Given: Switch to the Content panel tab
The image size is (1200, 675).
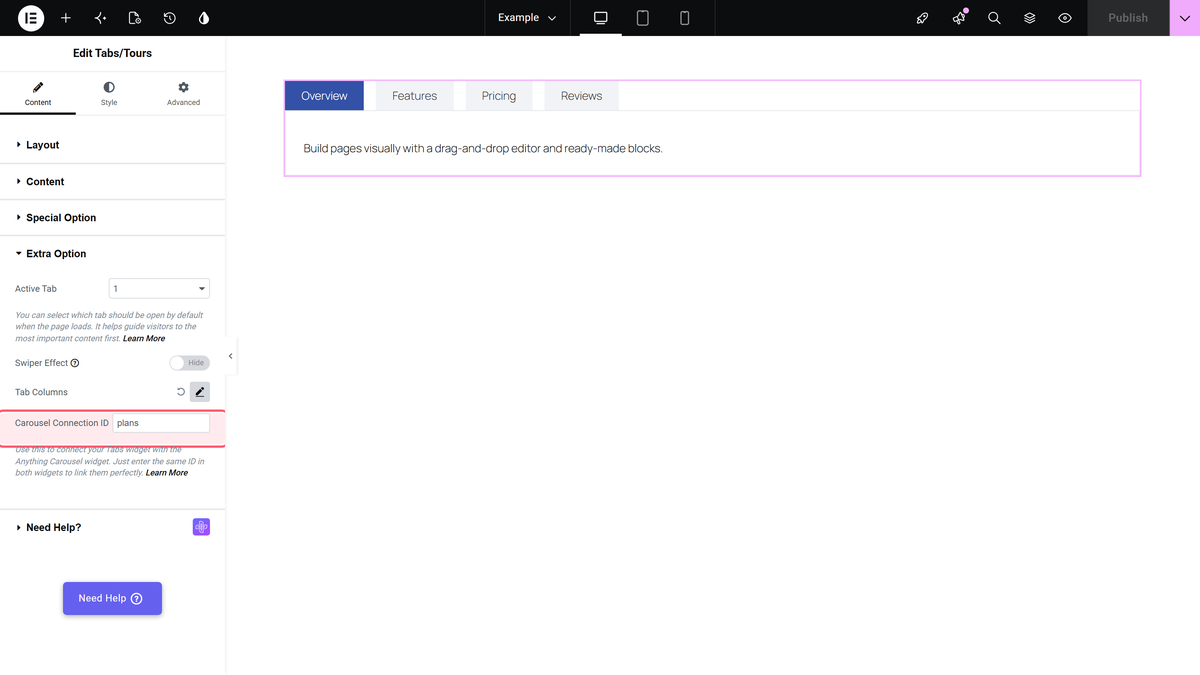Looking at the screenshot, I should click(x=38, y=94).
